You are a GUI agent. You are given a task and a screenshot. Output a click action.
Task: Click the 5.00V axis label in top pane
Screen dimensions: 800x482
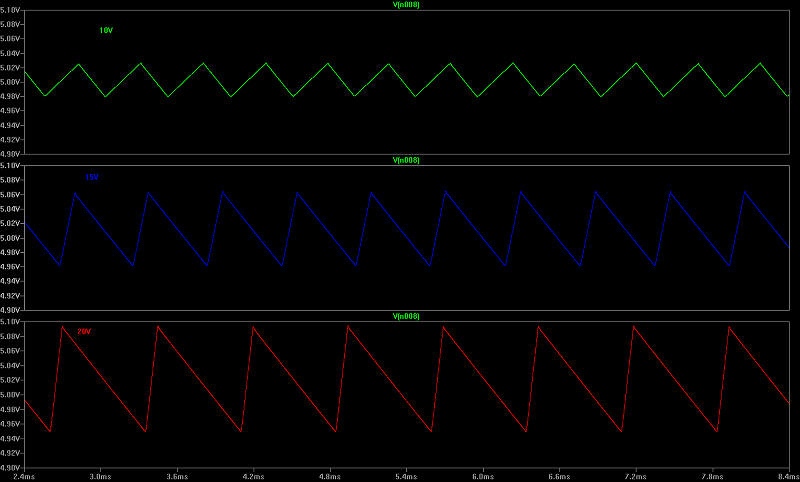10,82
